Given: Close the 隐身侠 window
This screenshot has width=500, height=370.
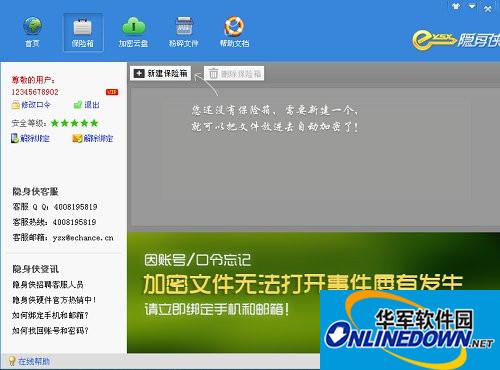Looking at the screenshot, I should (487, 9).
